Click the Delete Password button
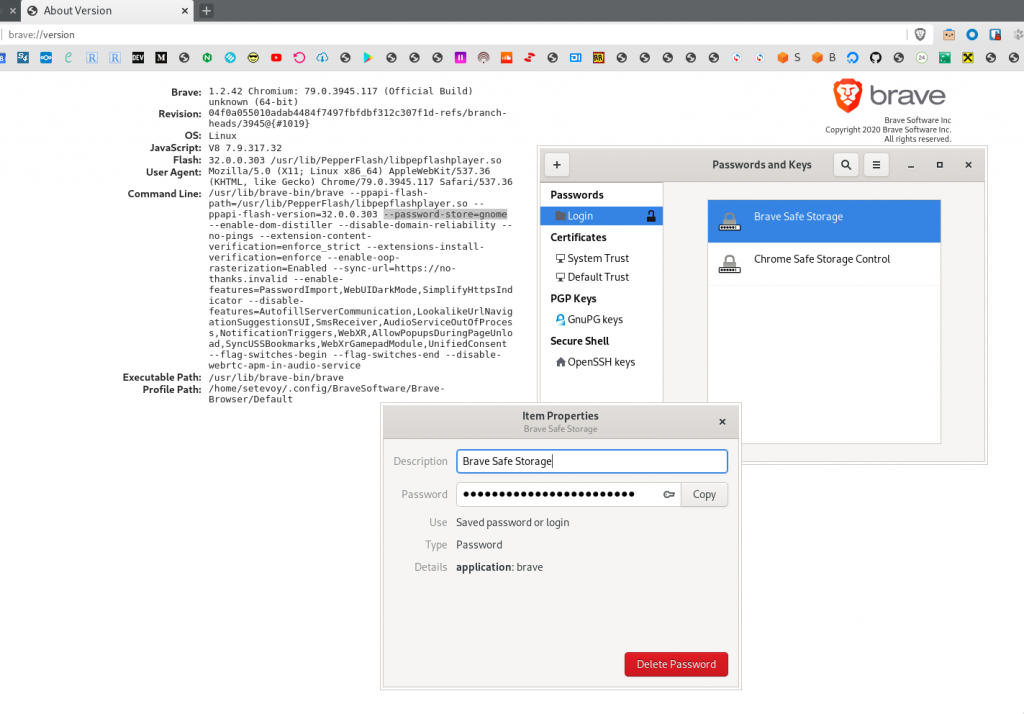The height and width of the screenshot is (714, 1024). pyautogui.click(x=676, y=663)
